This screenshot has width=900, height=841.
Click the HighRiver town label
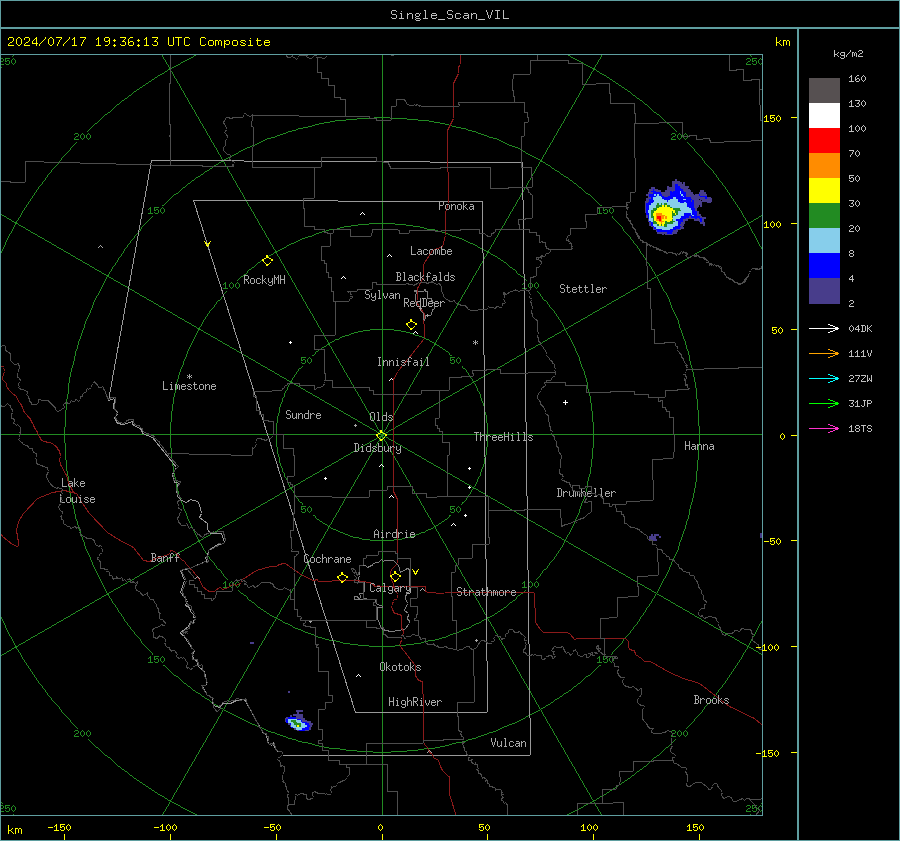[415, 702]
